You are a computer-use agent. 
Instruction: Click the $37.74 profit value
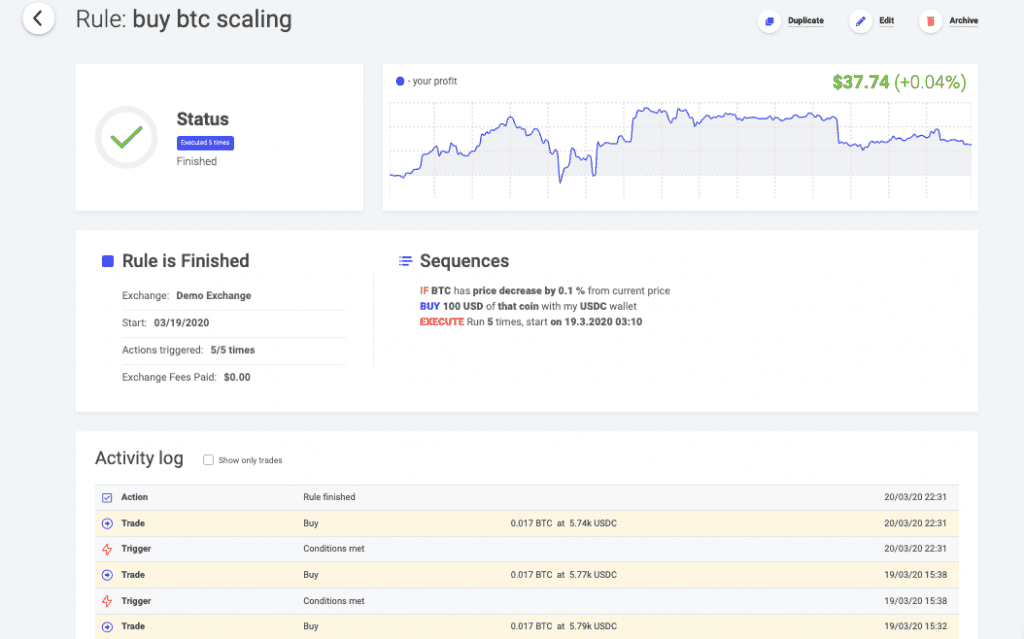(x=861, y=82)
